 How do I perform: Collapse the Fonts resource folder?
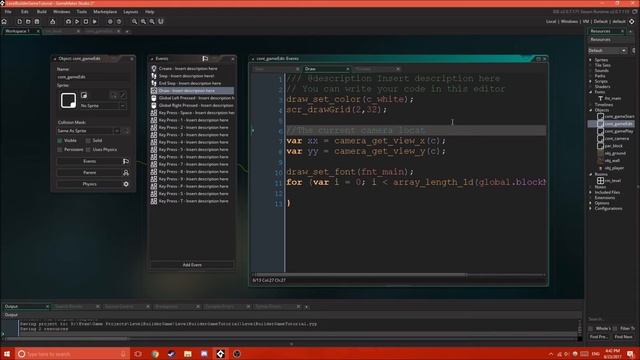591,92
